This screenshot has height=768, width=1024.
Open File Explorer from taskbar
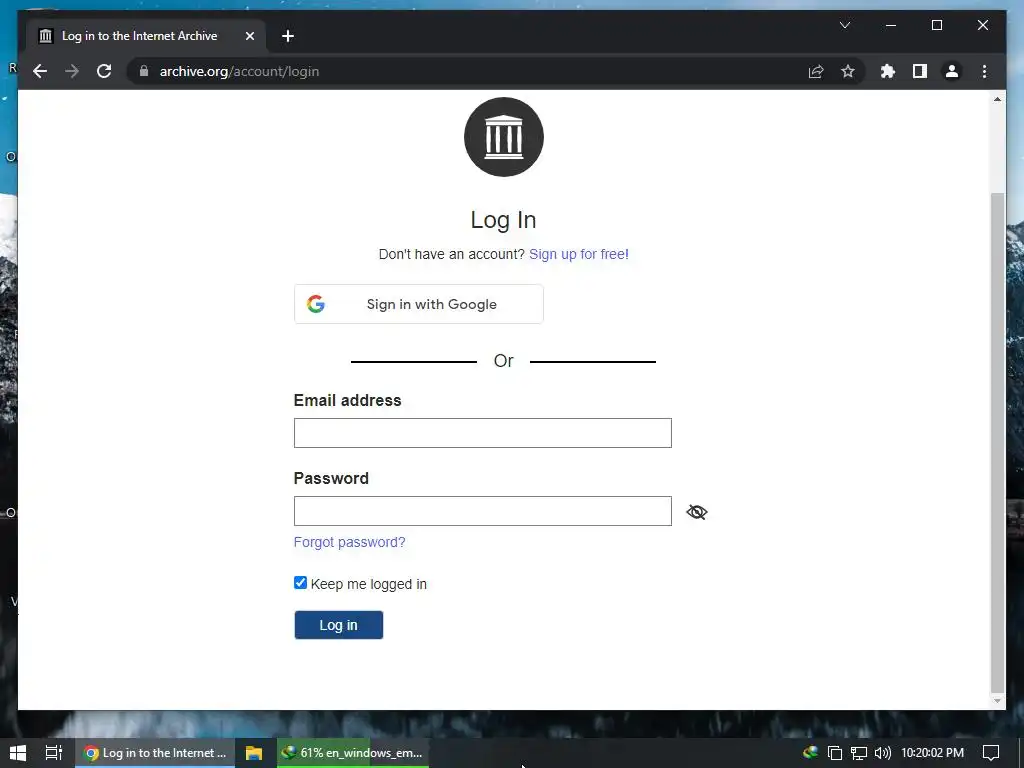(254, 753)
